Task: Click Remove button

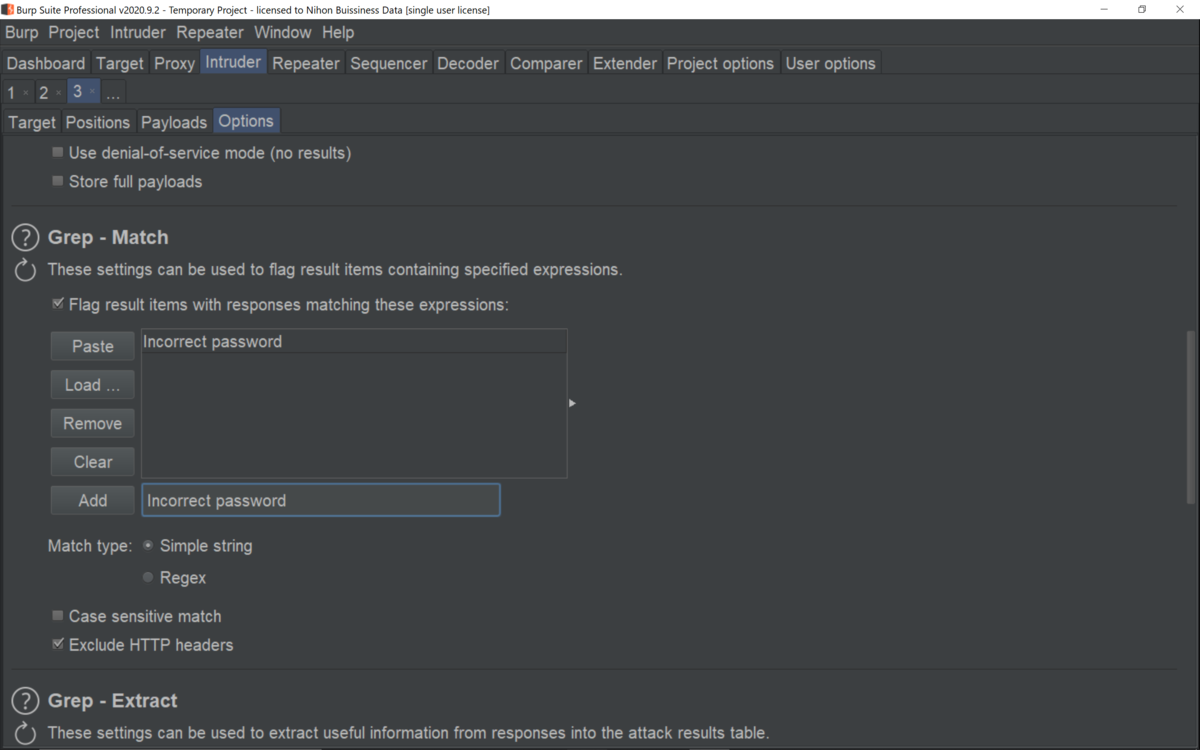Action: click(x=93, y=424)
